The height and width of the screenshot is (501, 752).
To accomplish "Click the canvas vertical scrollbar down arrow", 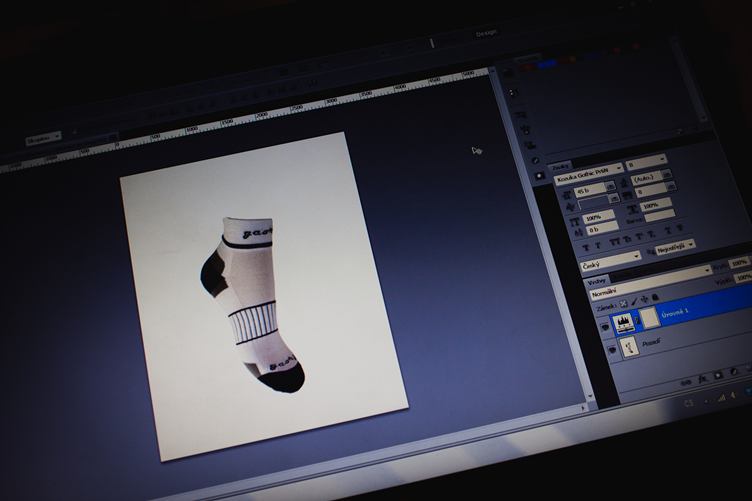I will (x=590, y=396).
